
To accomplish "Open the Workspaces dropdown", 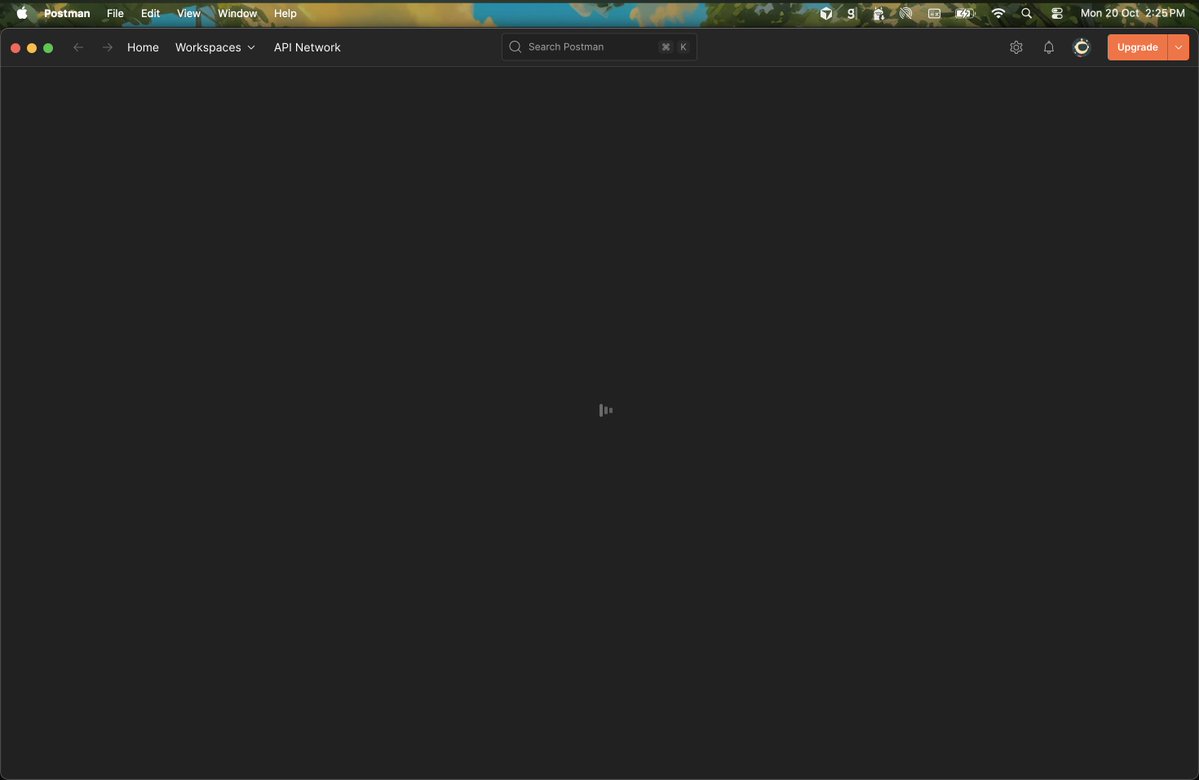I will click(x=215, y=47).
